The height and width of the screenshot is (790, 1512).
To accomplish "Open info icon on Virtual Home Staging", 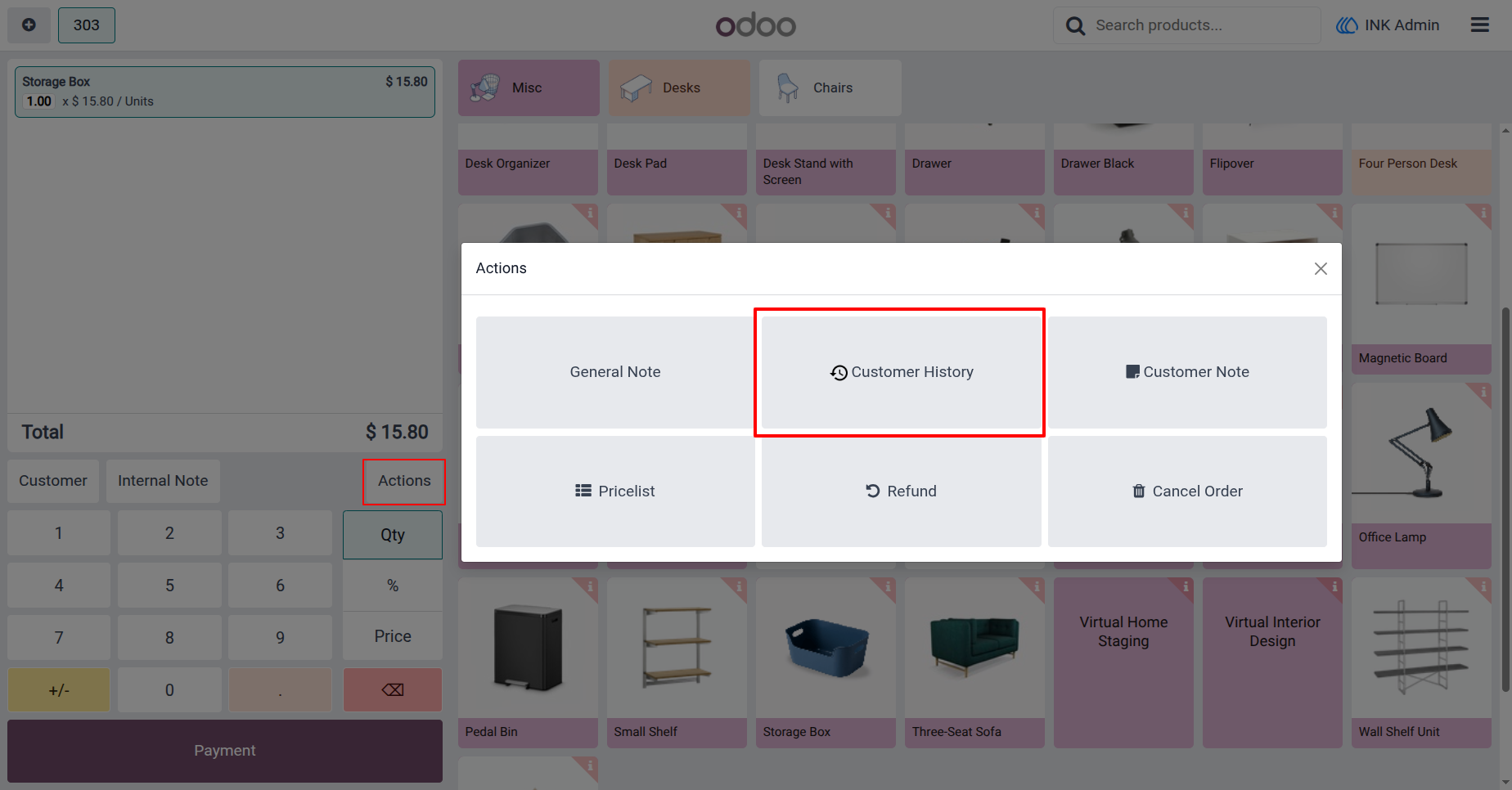I will pos(1185,586).
